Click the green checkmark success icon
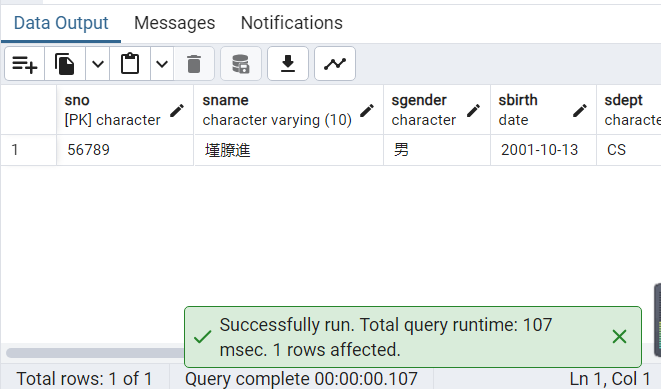This screenshot has height=389, width=661. (203, 337)
